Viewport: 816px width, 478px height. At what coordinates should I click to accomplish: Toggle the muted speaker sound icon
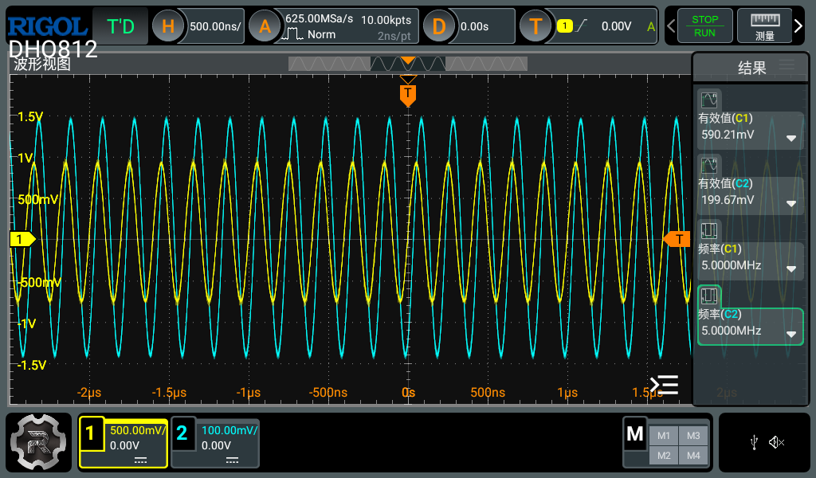776,443
